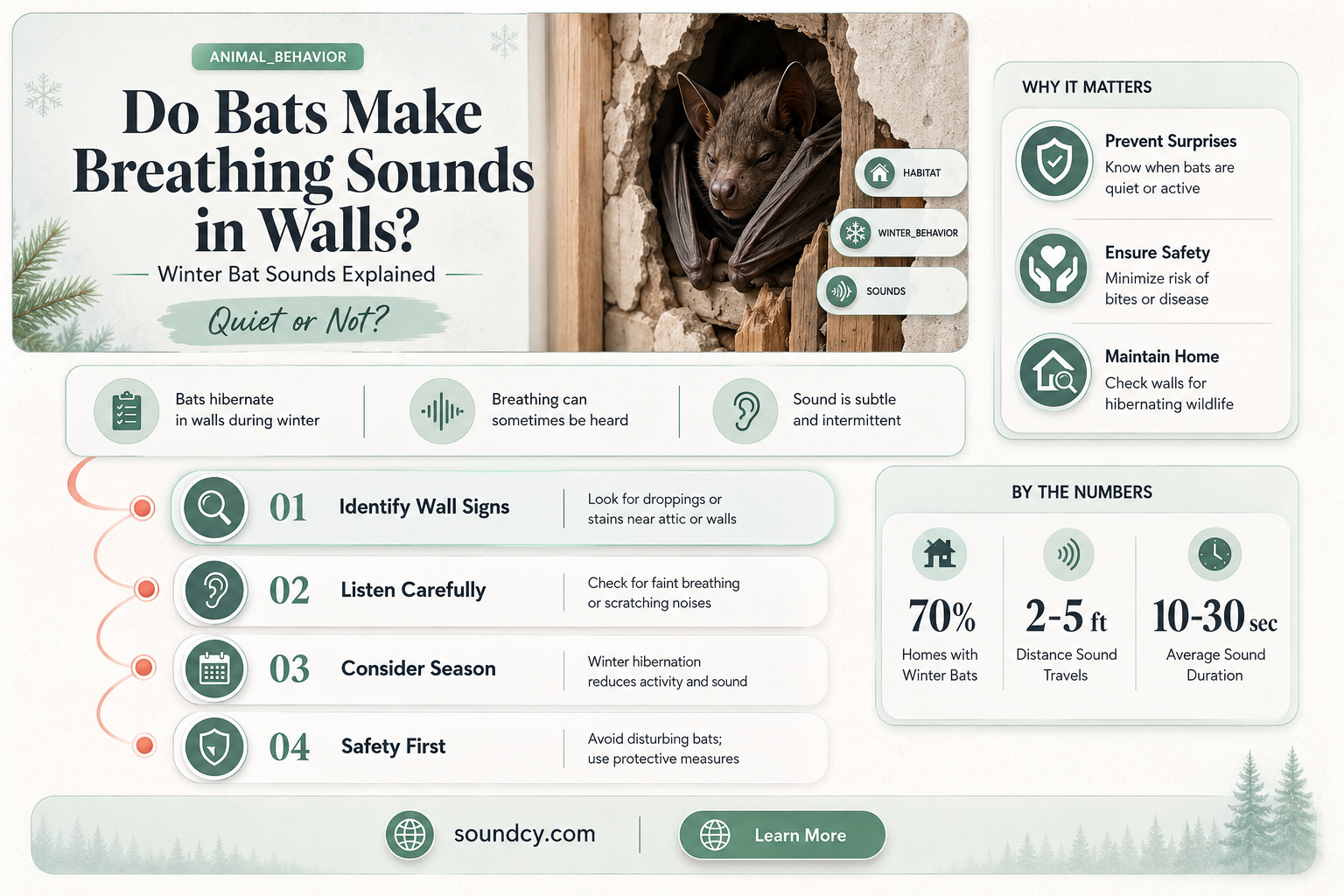This screenshot has height=896, width=1344.
Task: Click the calendar icon for Consider Season
Action: (214, 669)
